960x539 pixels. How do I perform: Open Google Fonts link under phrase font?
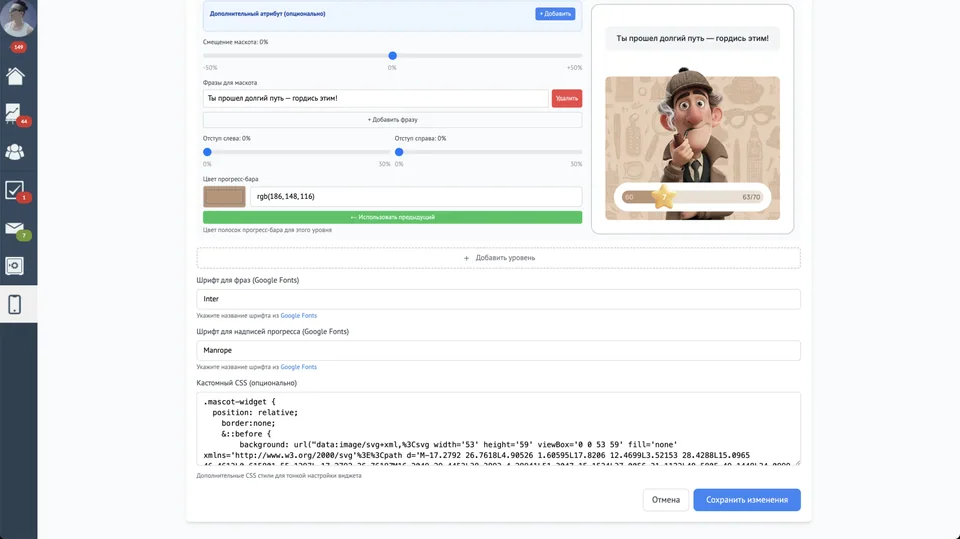pos(298,315)
